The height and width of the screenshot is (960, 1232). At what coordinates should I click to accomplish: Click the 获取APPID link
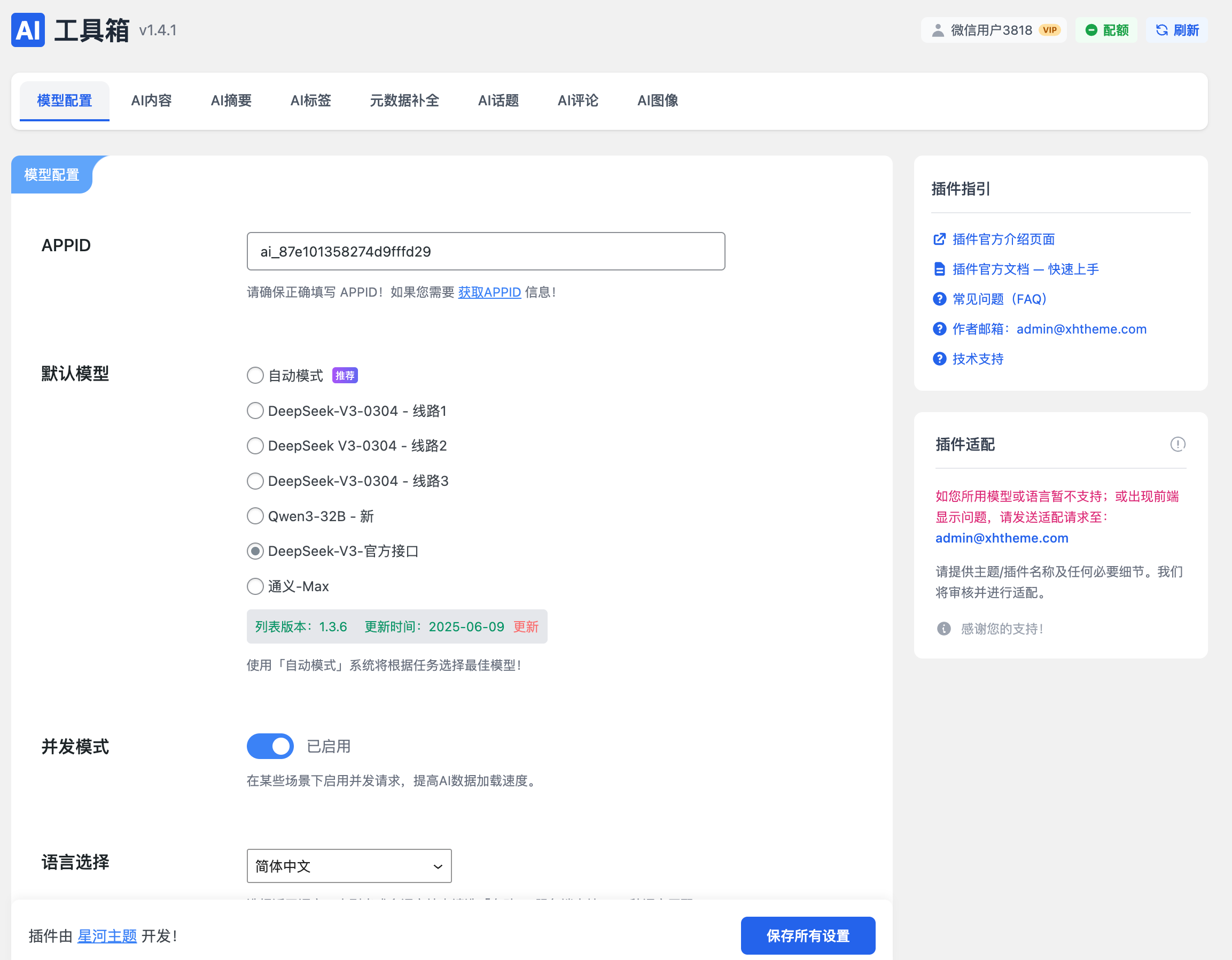pyautogui.click(x=489, y=292)
